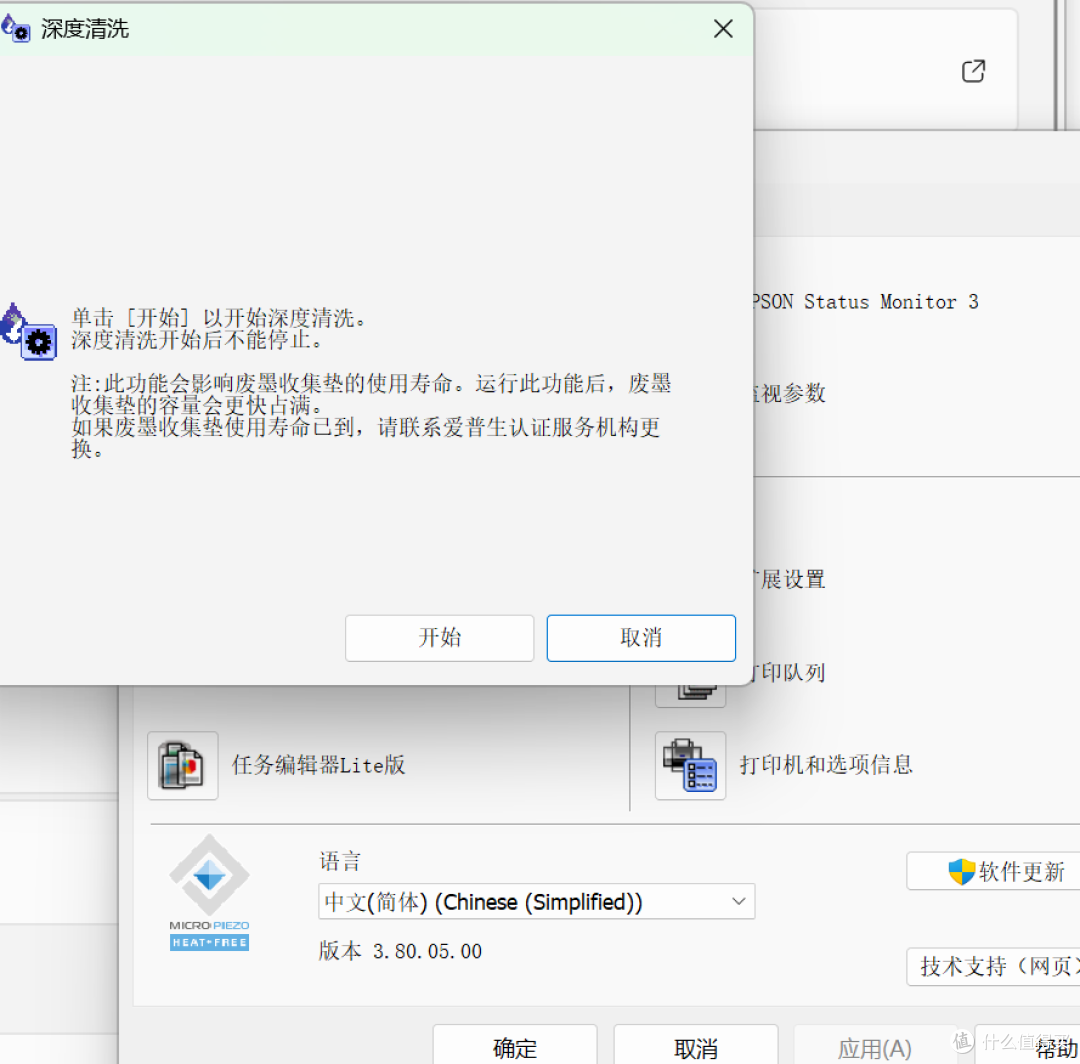The image size is (1080, 1064).
Task: Click the 深度清洗 title bar icon
Action: pyautogui.click(x=15, y=29)
